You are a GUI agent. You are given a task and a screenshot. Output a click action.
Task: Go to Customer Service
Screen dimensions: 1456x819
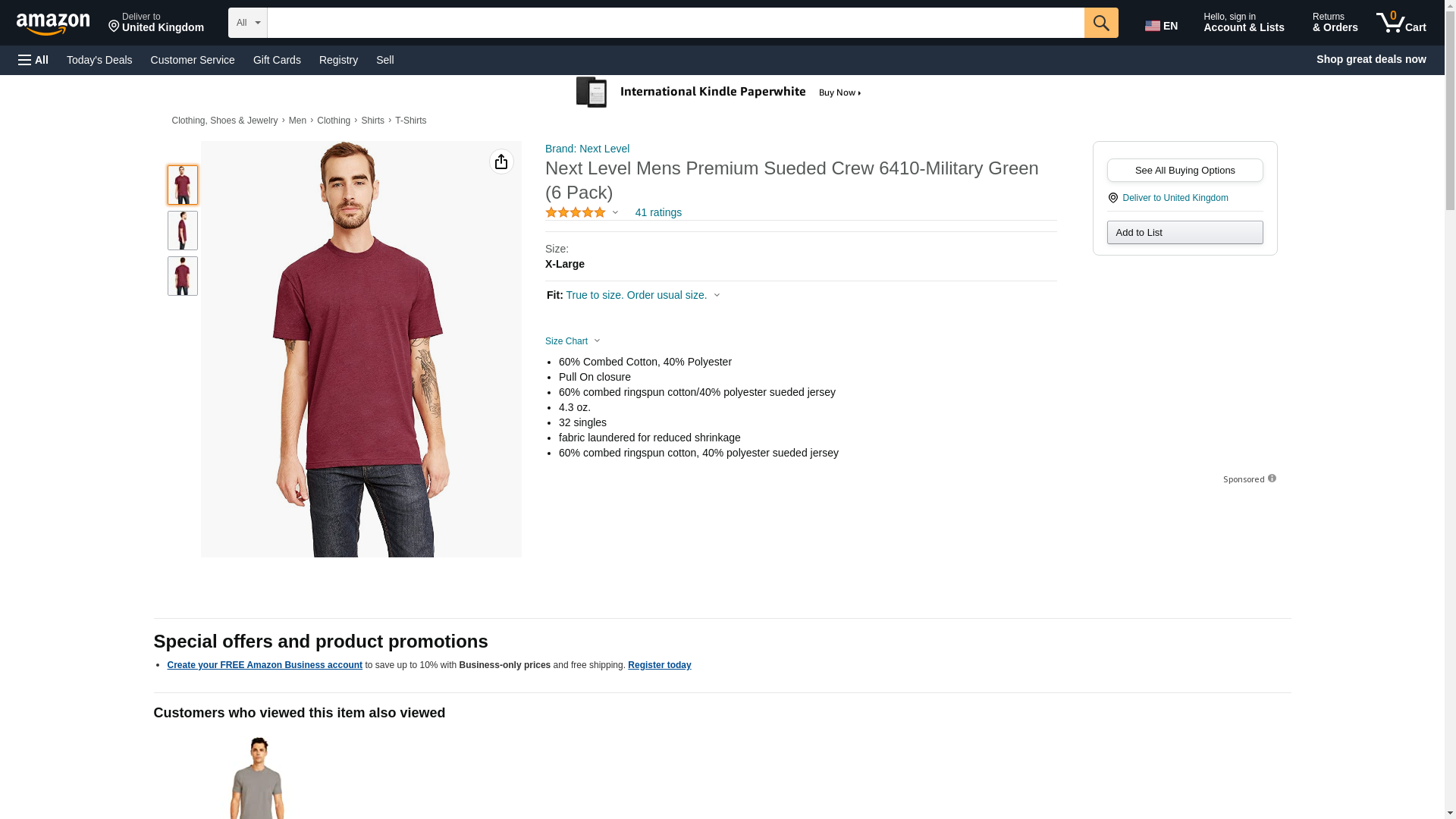point(193,60)
